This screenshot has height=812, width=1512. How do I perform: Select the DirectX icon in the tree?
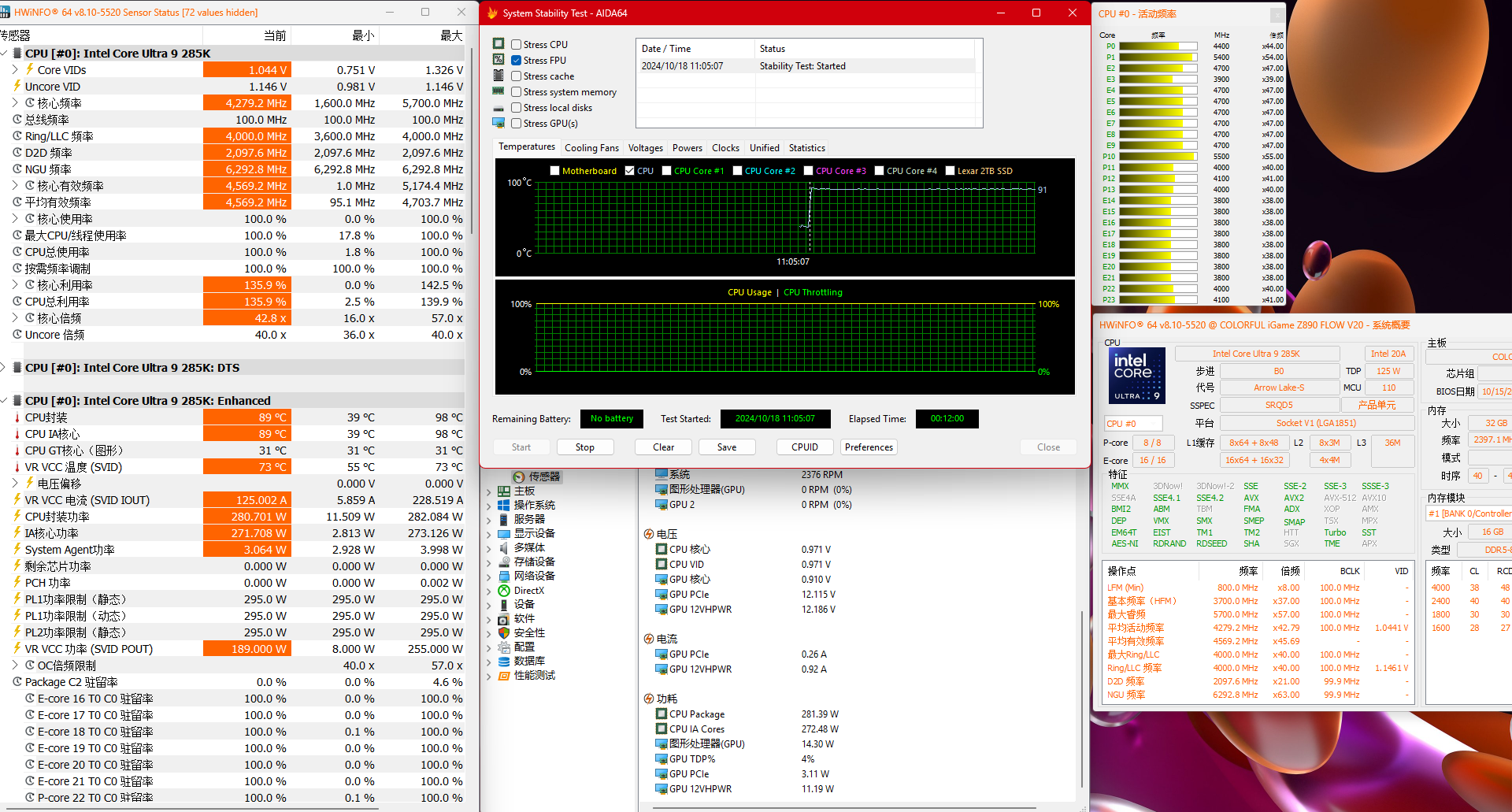[x=504, y=591]
